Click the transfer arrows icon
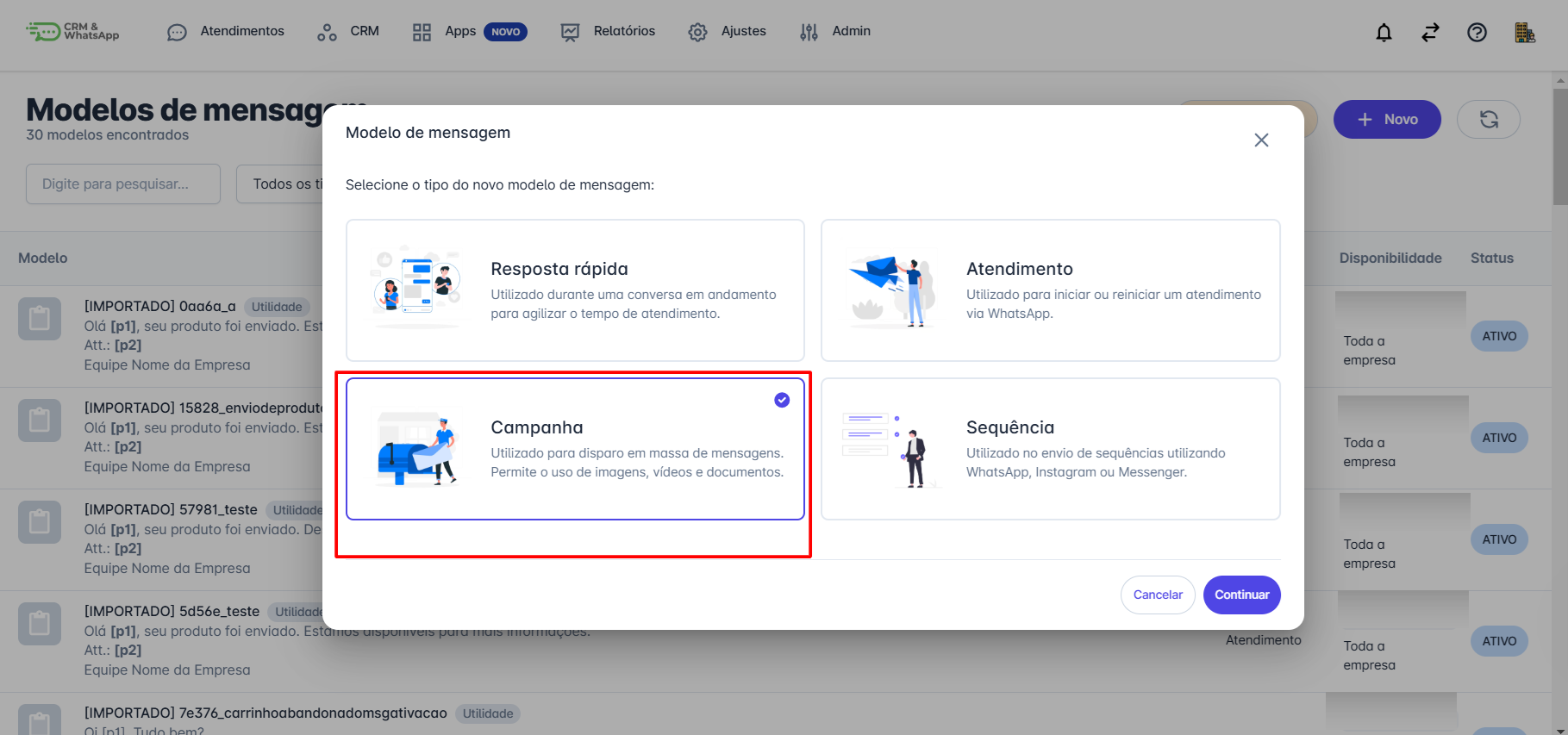 1430,33
